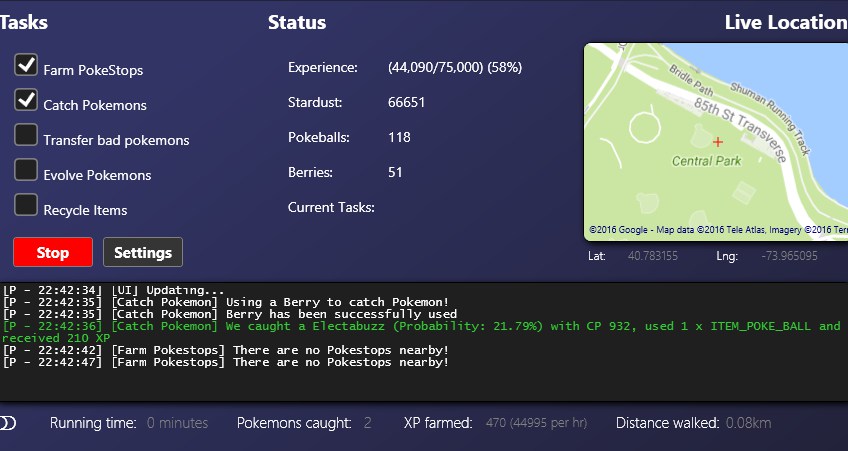Click the Google map data copyright text
Screen dimensions: 848x451
tap(718, 230)
